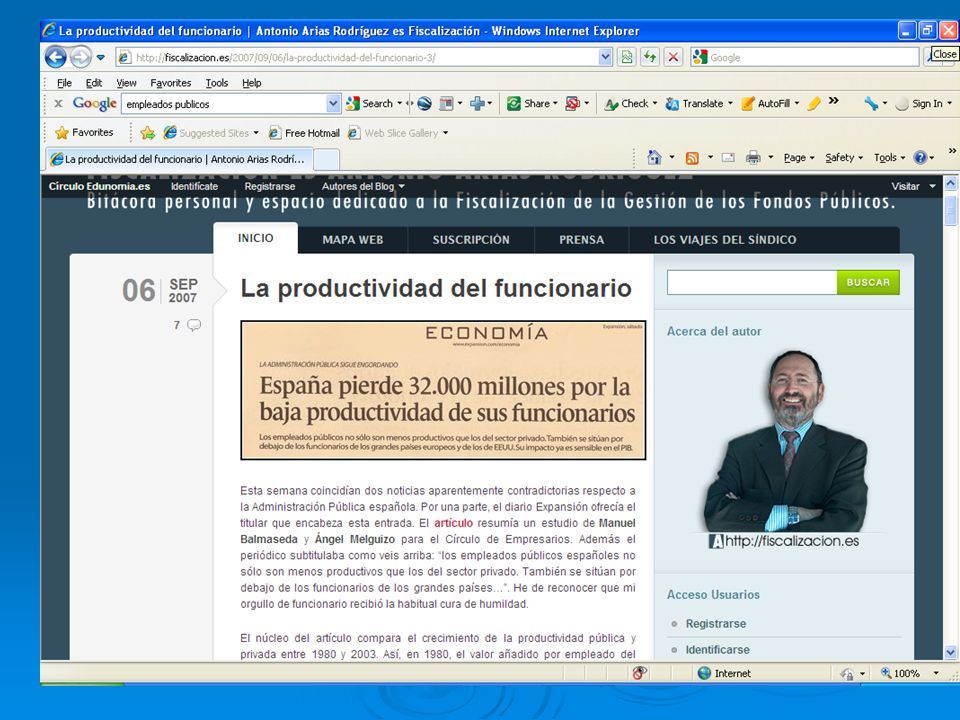960x720 pixels.
Task: Toggle Compatibility View icon beside address bar
Action: [627, 58]
